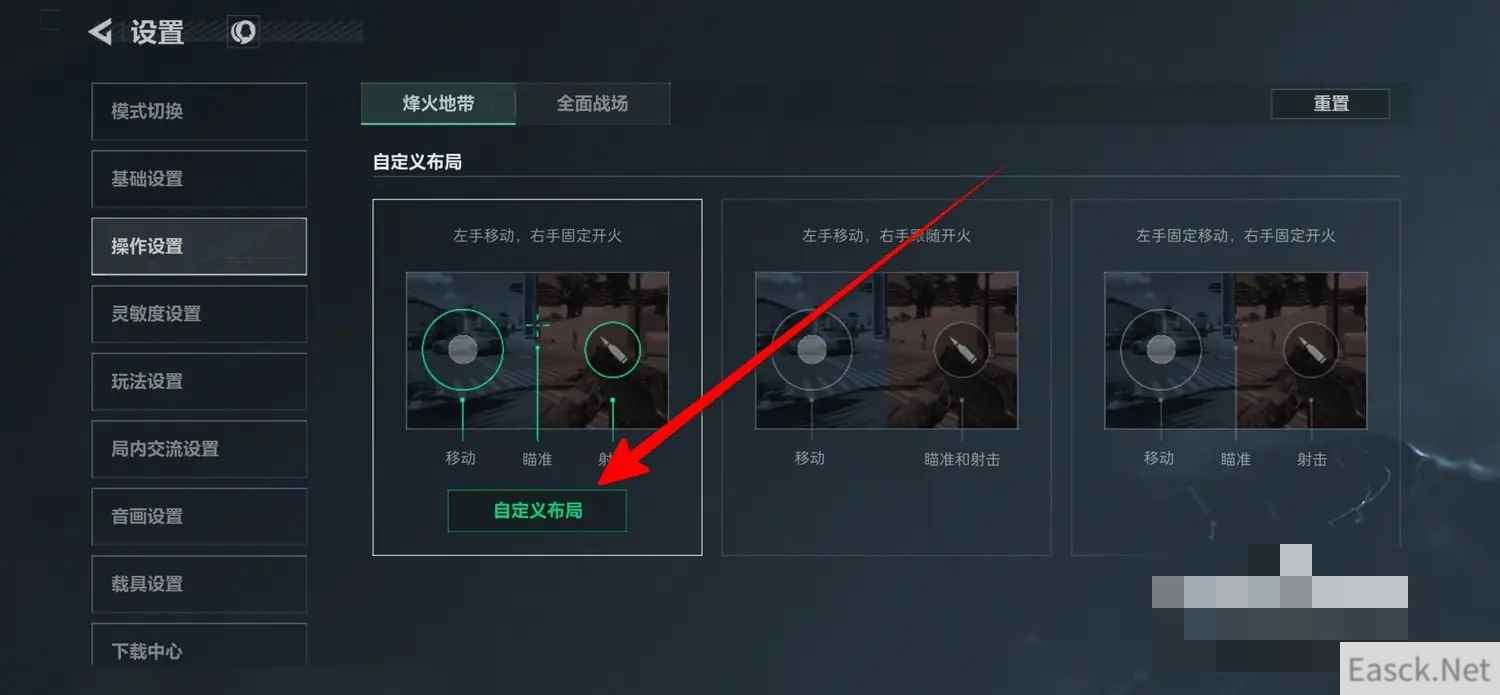Click the 自定义布局 button

coord(537,510)
